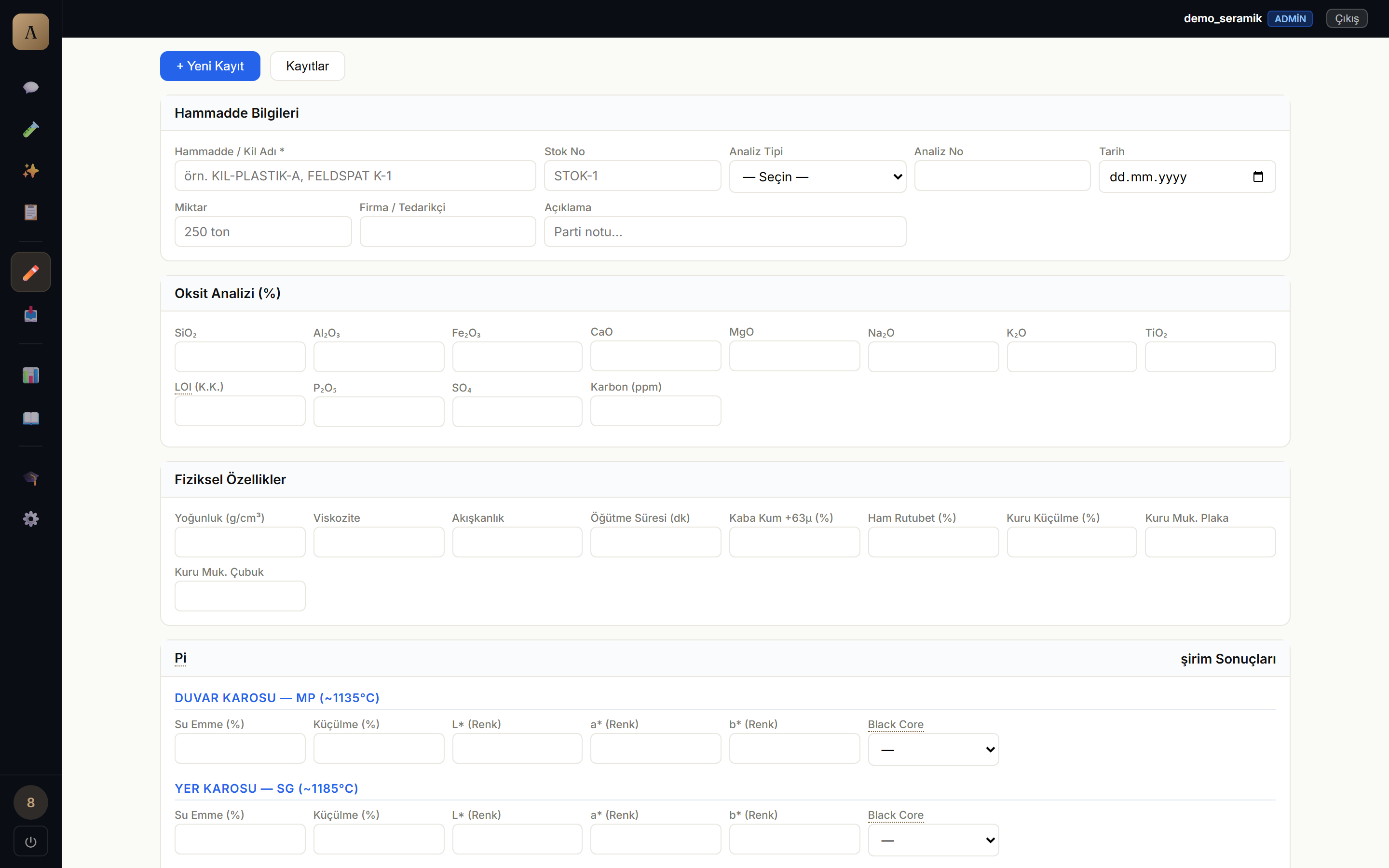Click 'DUVAR KAROSU — MP (~1135°C)' heading

[x=277, y=698]
